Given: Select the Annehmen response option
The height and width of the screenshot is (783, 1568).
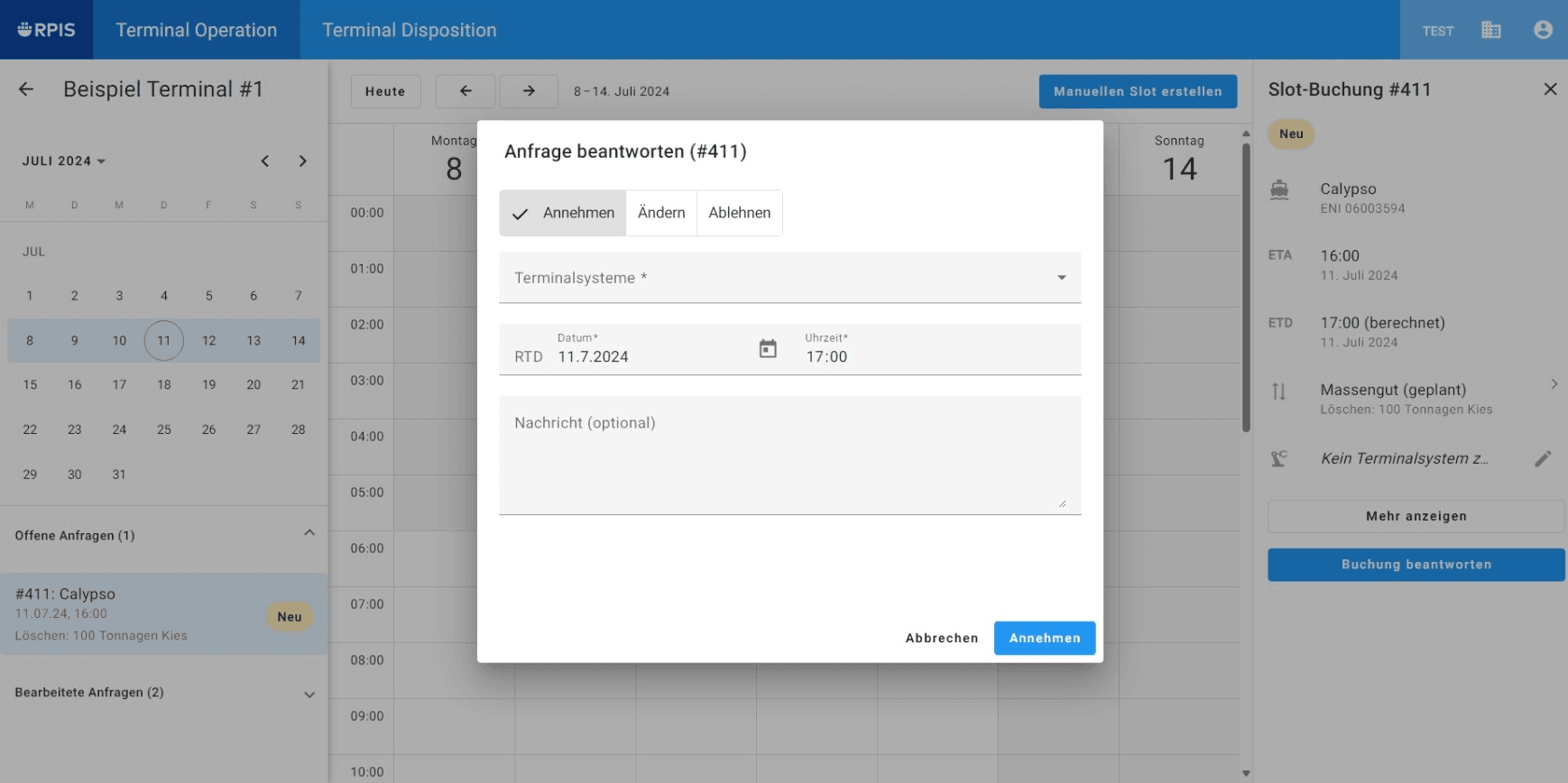Looking at the screenshot, I should [x=563, y=213].
